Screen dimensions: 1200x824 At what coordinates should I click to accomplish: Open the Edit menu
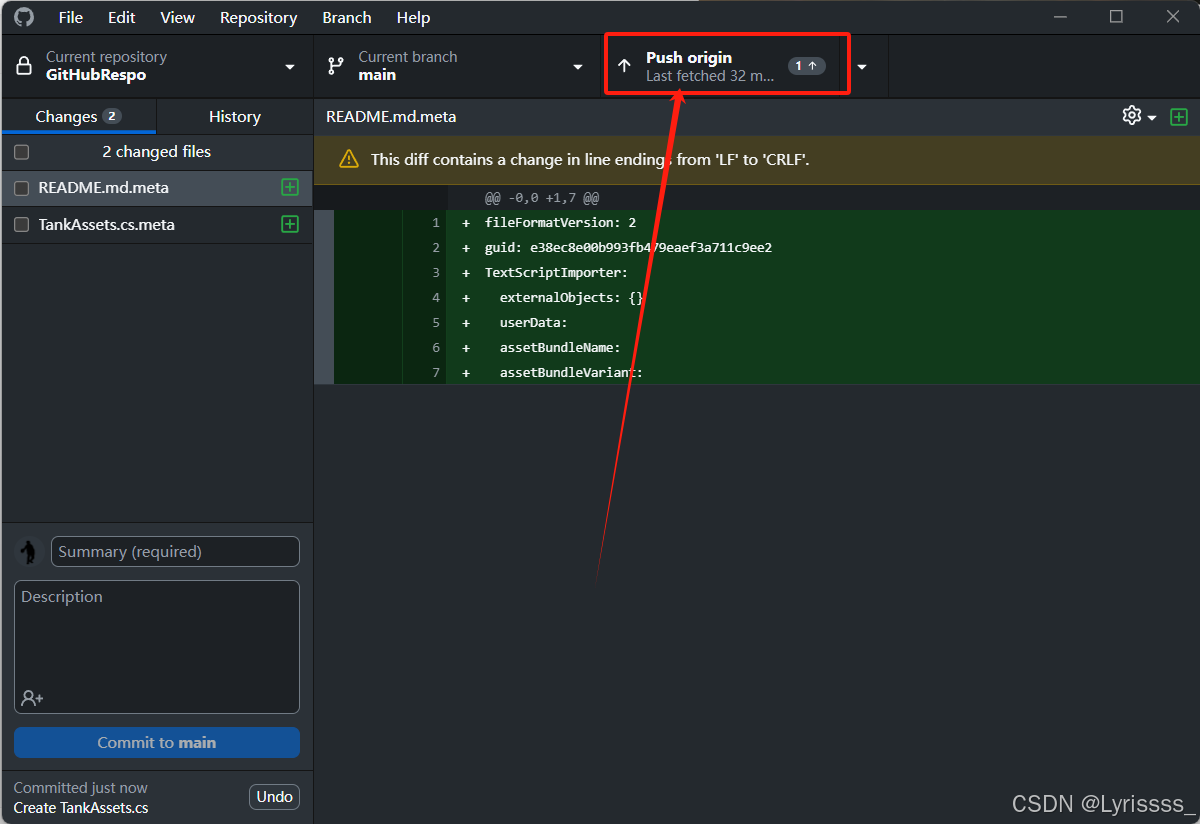(x=122, y=18)
